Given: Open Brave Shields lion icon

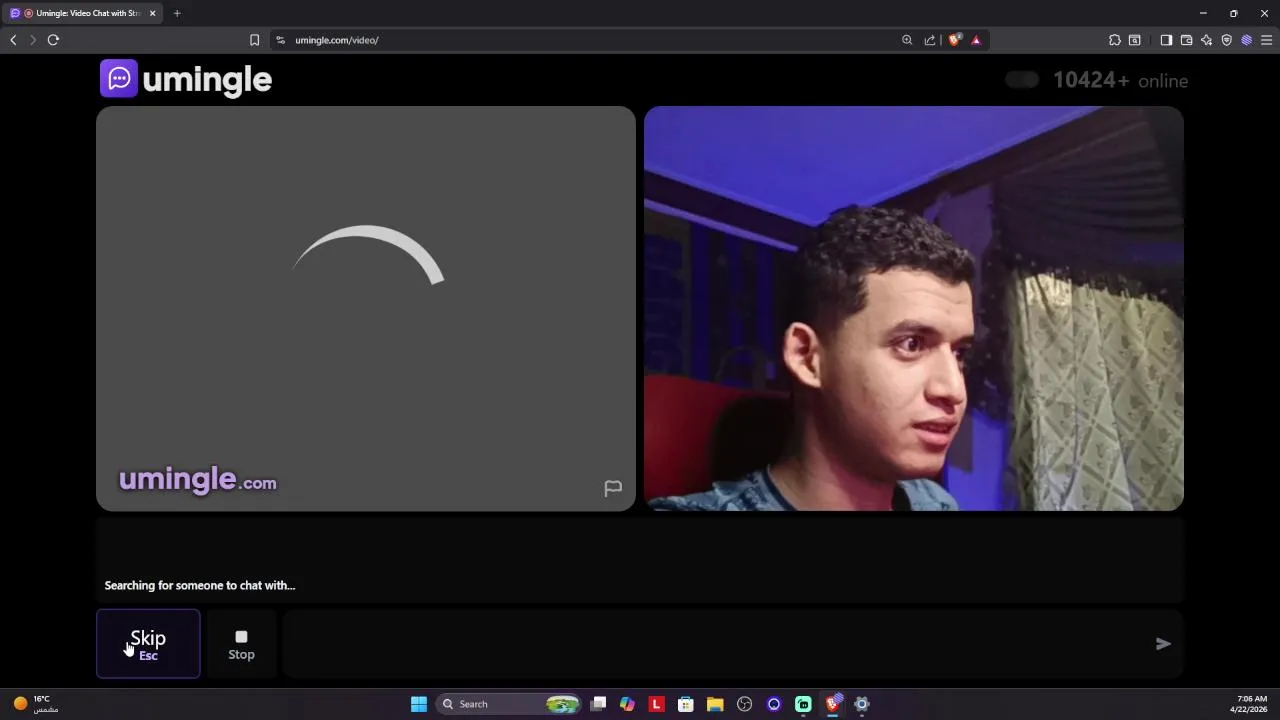Looking at the screenshot, I should click(x=955, y=40).
